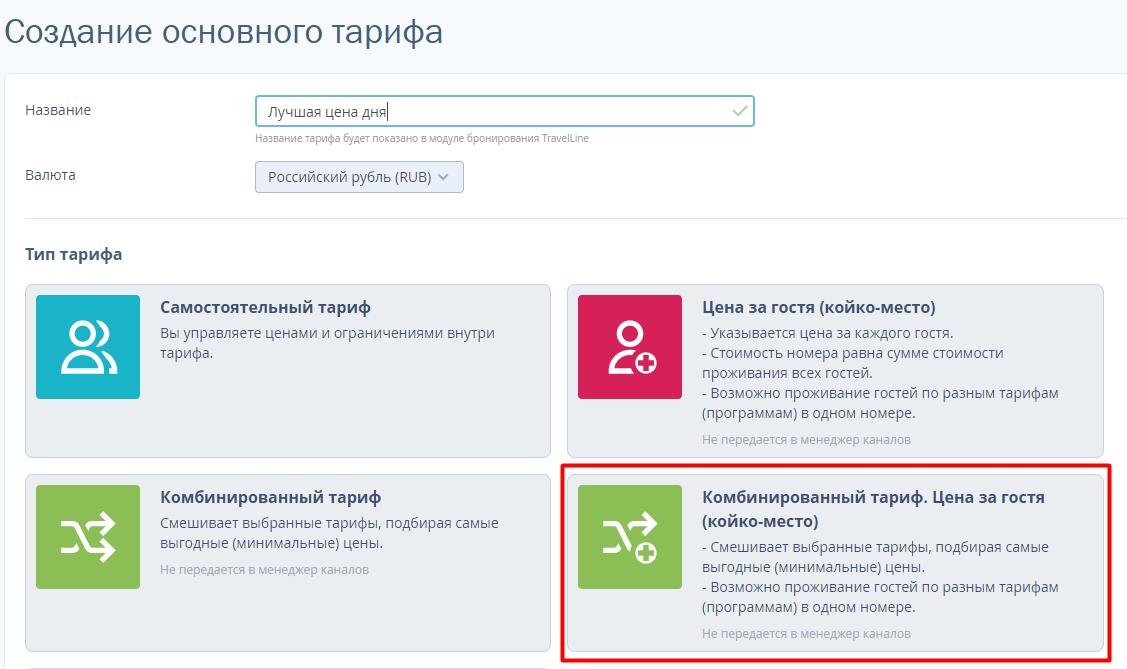Click the Цена за гостя (койко-место) heading
1127x669 pixels.
(x=819, y=308)
